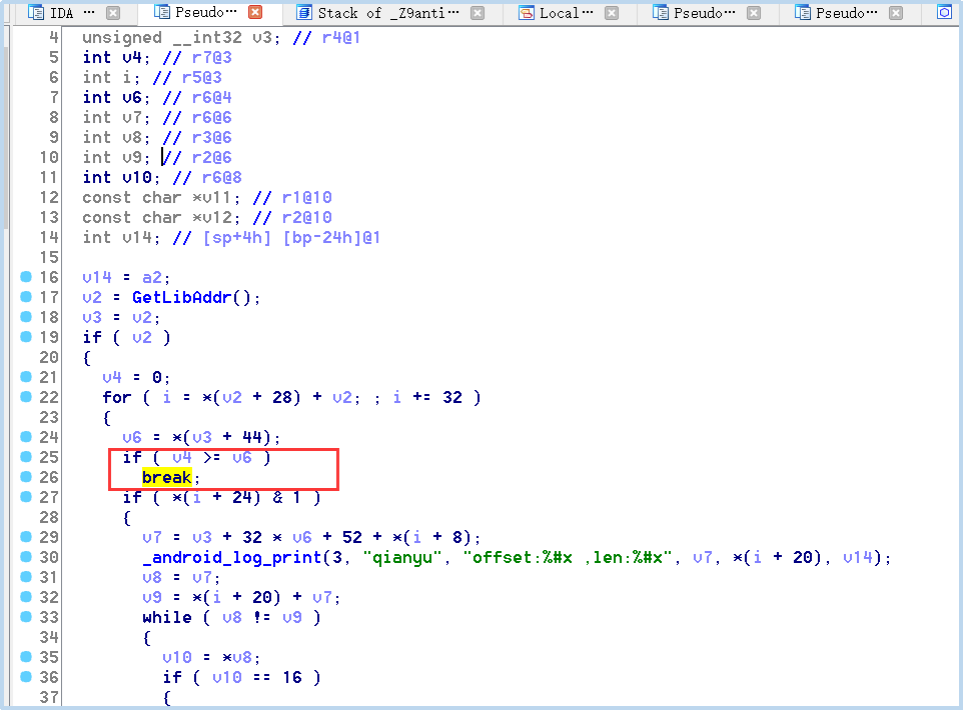
Task: Click i += 32 in the for loop
Action: point(427,397)
